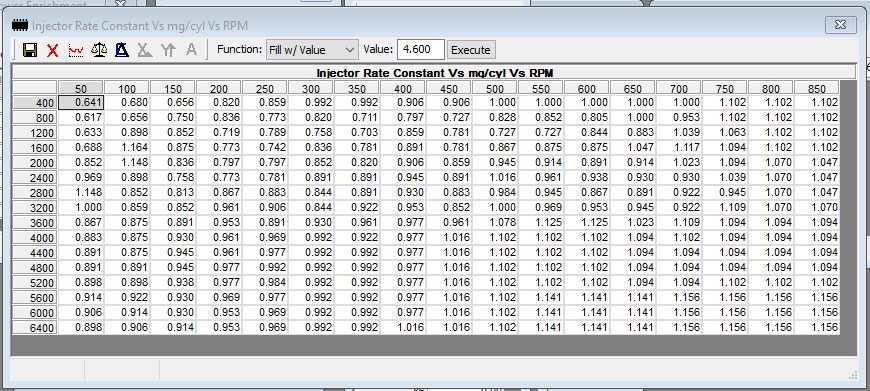Select the 0.984 cell in the 5200 row
Image resolution: width=870 pixels, height=391 pixels.
tap(265, 282)
